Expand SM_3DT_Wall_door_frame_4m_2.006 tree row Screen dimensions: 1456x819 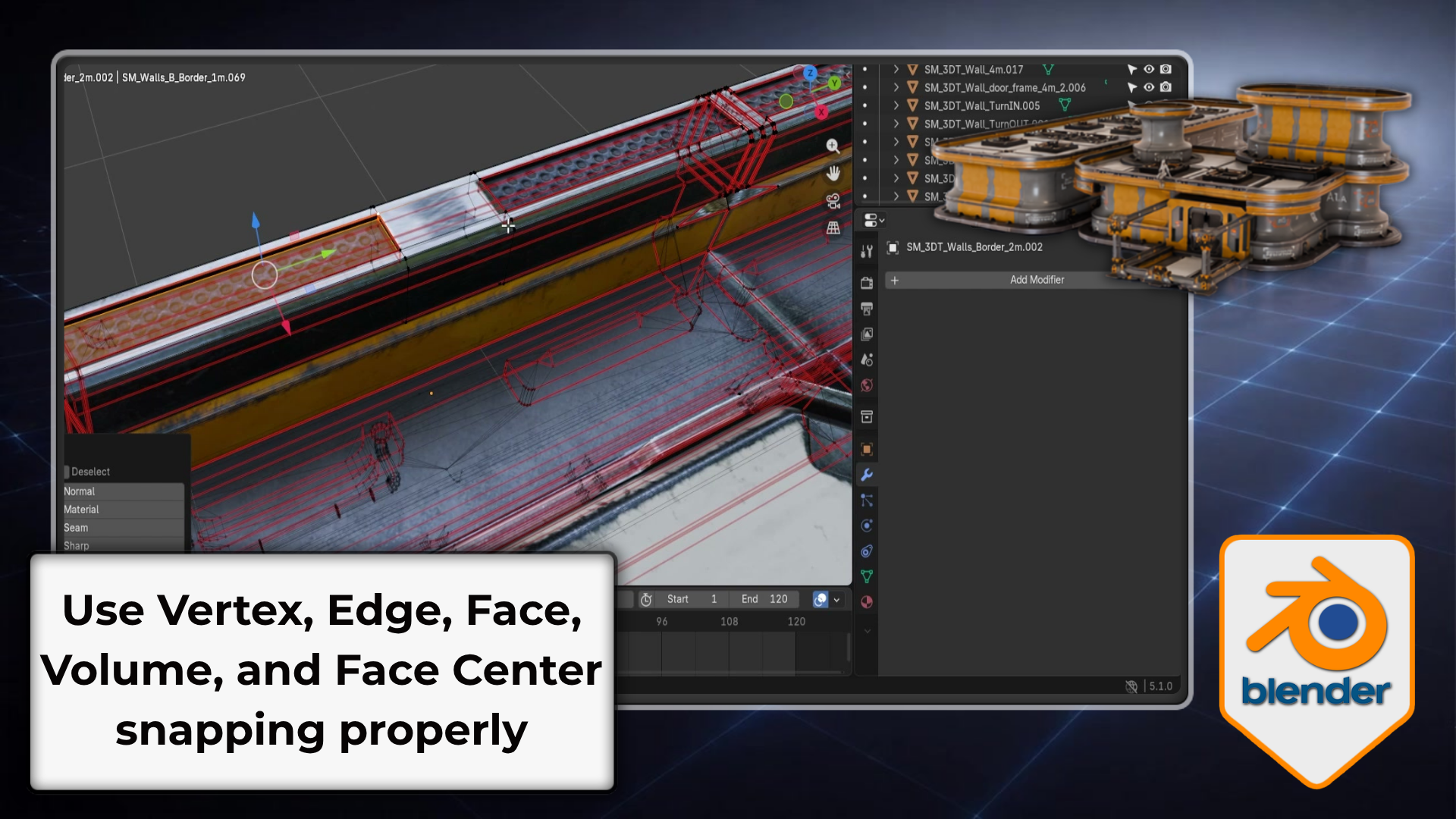click(896, 87)
